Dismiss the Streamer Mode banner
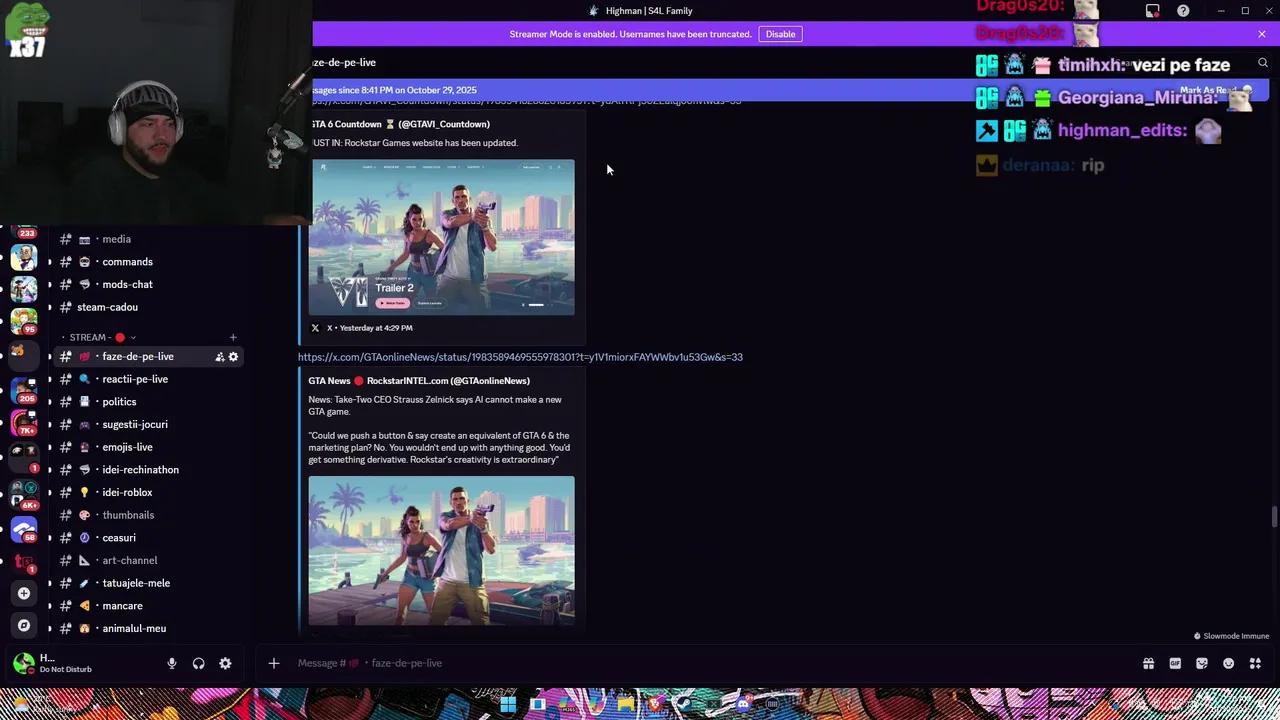Screen dimensions: 1280x720 coord(1262,34)
